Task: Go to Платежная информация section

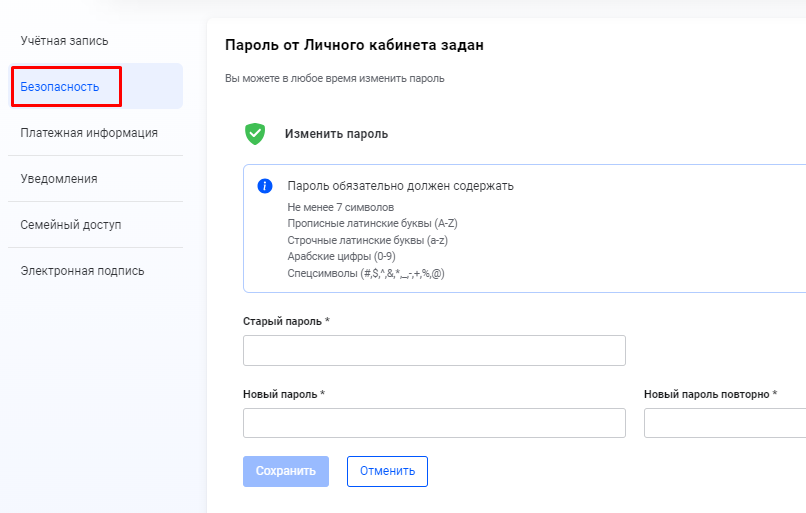Action: click(x=89, y=133)
